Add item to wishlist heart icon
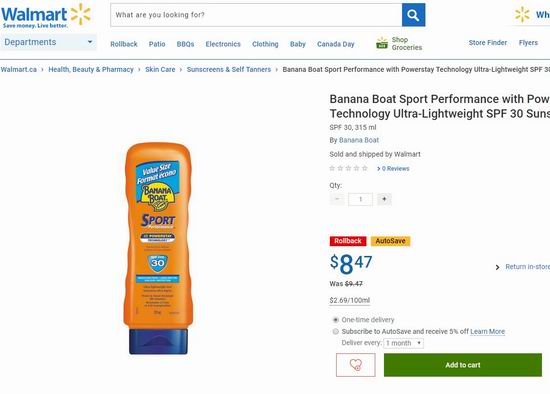Image resolution: width=550 pixels, height=394 pixels. (x=355, y=365)
